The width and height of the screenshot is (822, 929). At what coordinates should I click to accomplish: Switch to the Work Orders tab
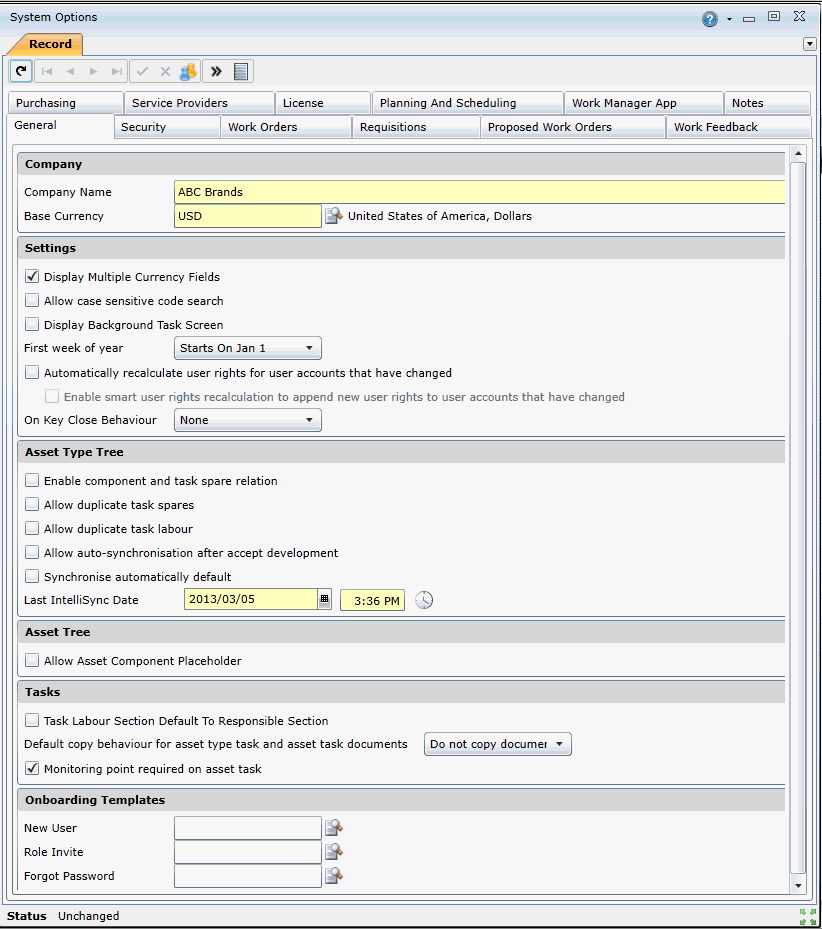tap(286, 127)
